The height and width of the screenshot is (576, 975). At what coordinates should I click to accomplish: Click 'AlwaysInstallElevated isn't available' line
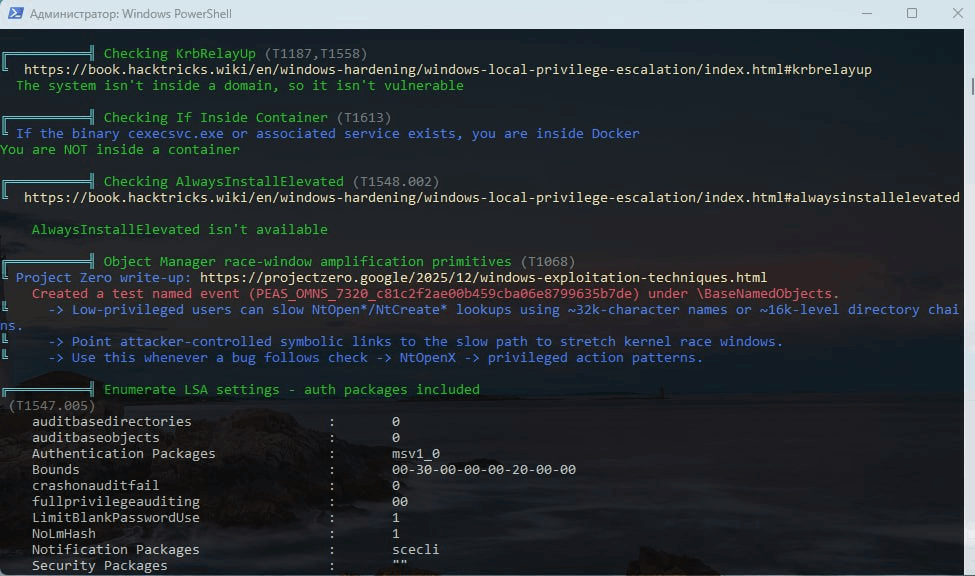180,230
